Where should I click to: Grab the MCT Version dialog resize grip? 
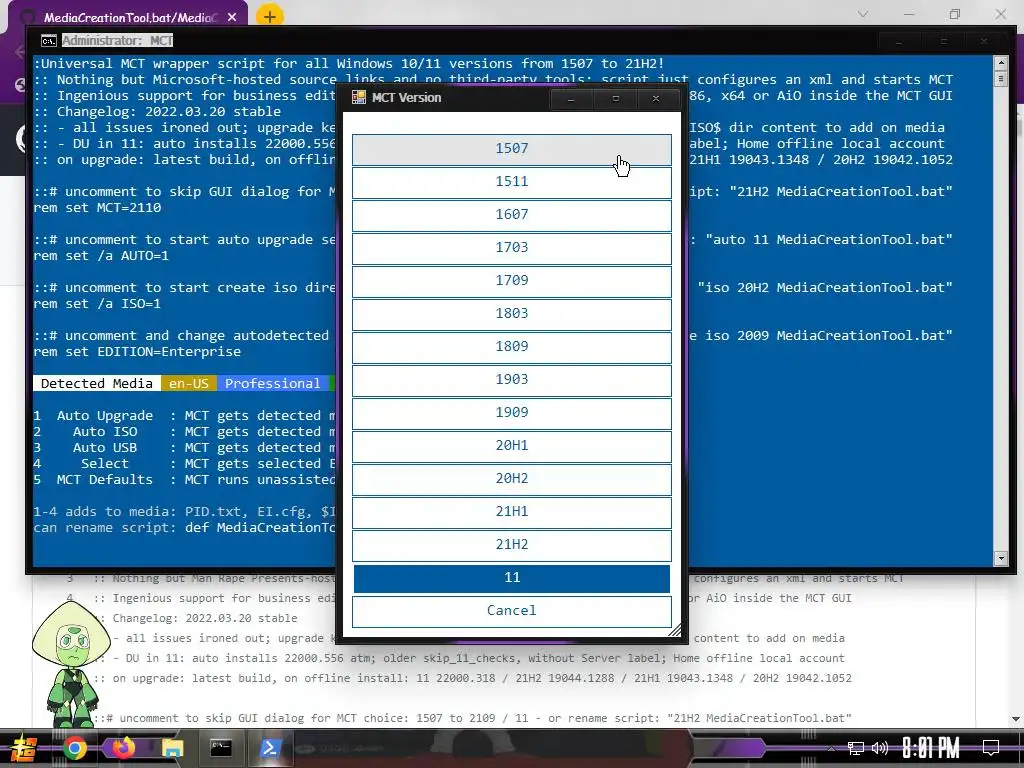675,631
